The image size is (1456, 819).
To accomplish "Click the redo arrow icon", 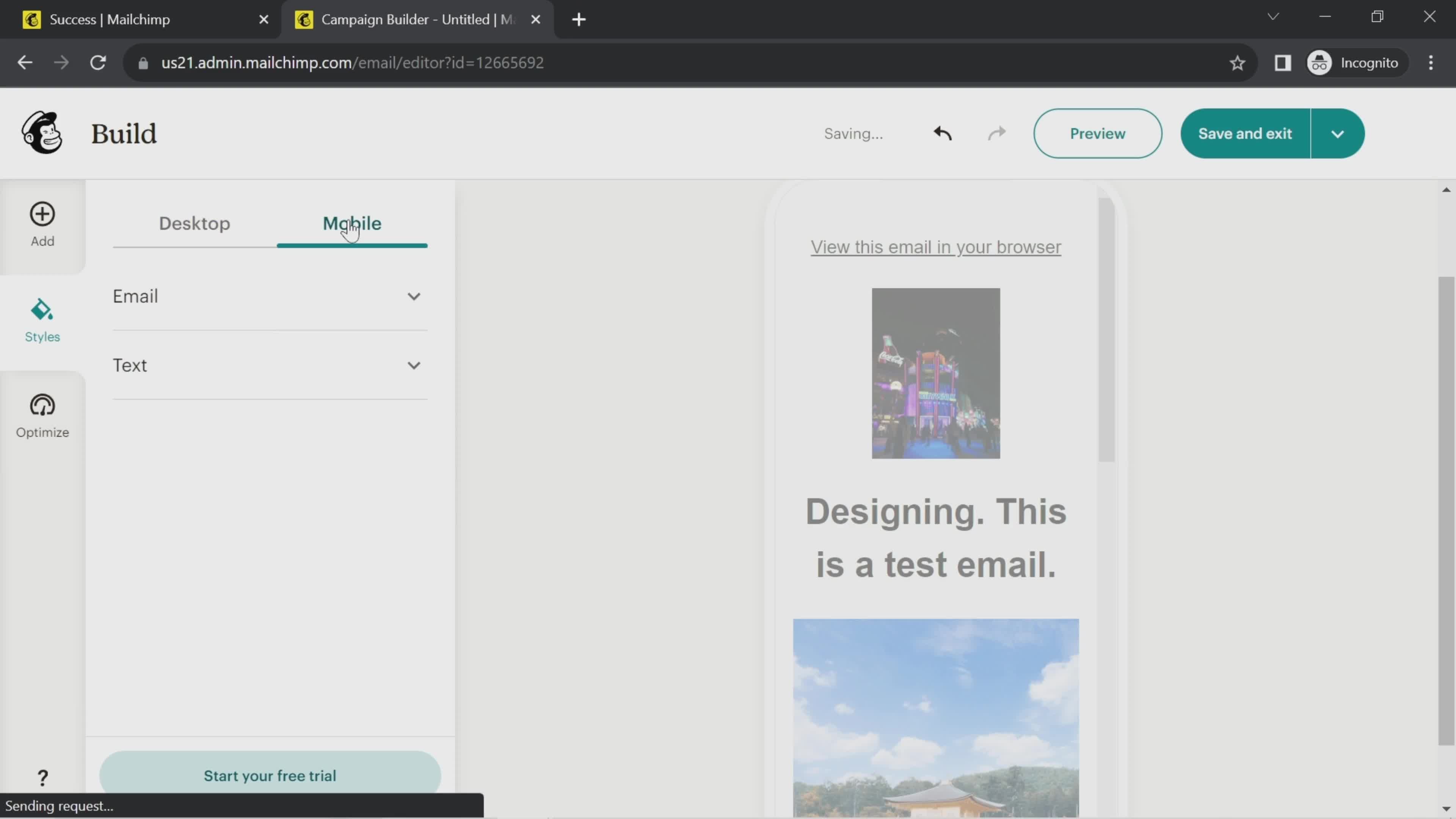I will click(x=997, y=133).
